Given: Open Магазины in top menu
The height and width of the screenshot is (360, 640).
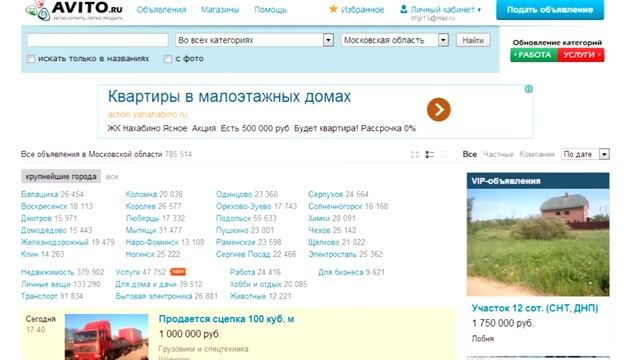Looking at the screenshot, I should pos(220,9).
